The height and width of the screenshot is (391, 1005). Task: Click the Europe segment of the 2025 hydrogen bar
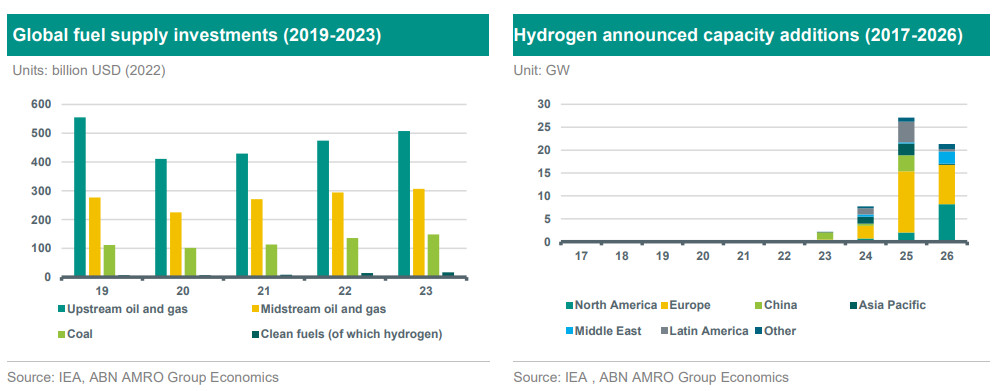pyautogui.click(x=906, y=202)
